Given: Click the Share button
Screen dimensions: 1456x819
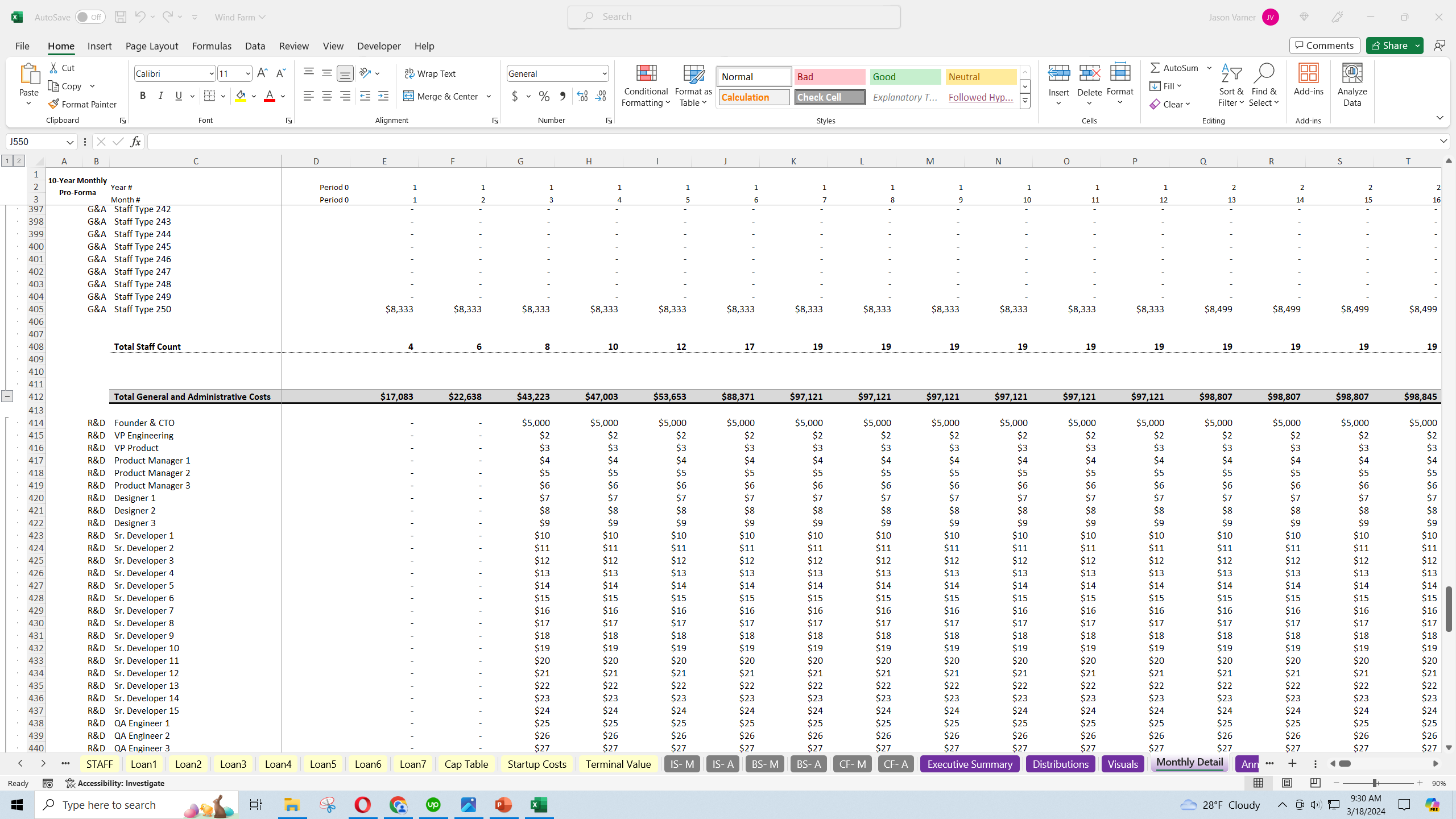Looking at the screenshot, I should tap(1389, 45).
